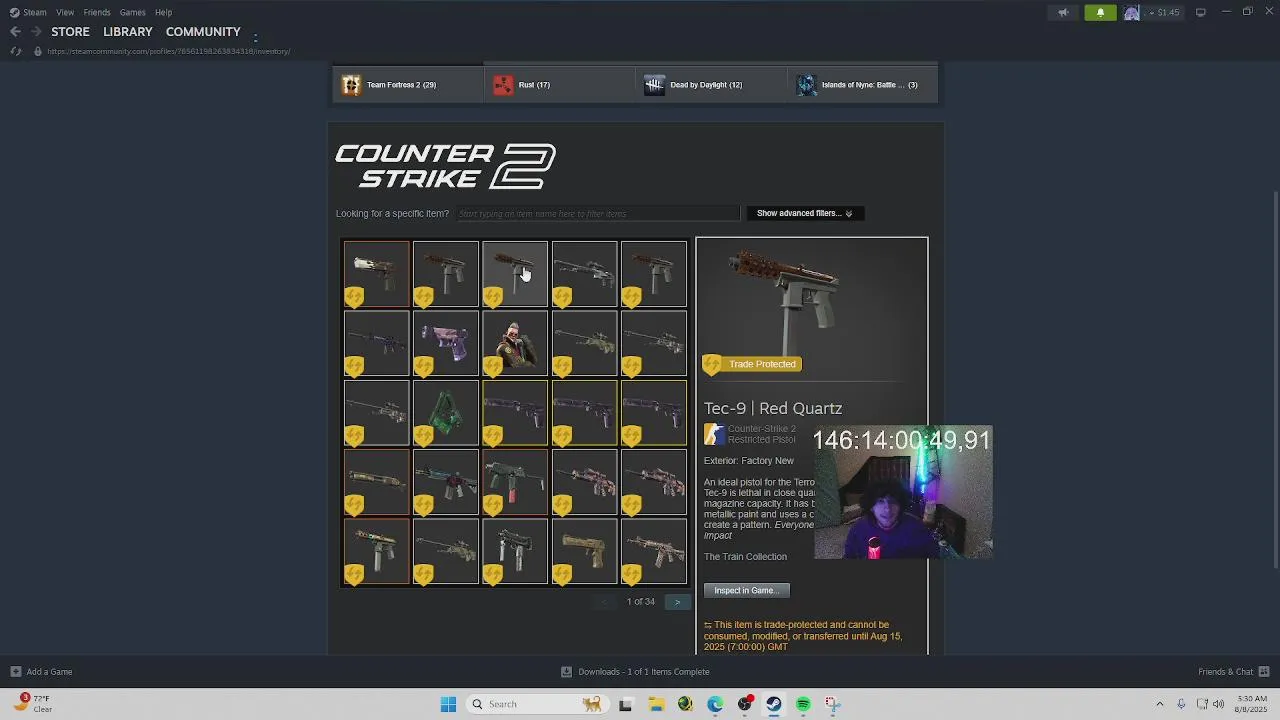Open the announcements megaphone icon
This screenshot has height=720, width=1280.
coord(1063,12)
